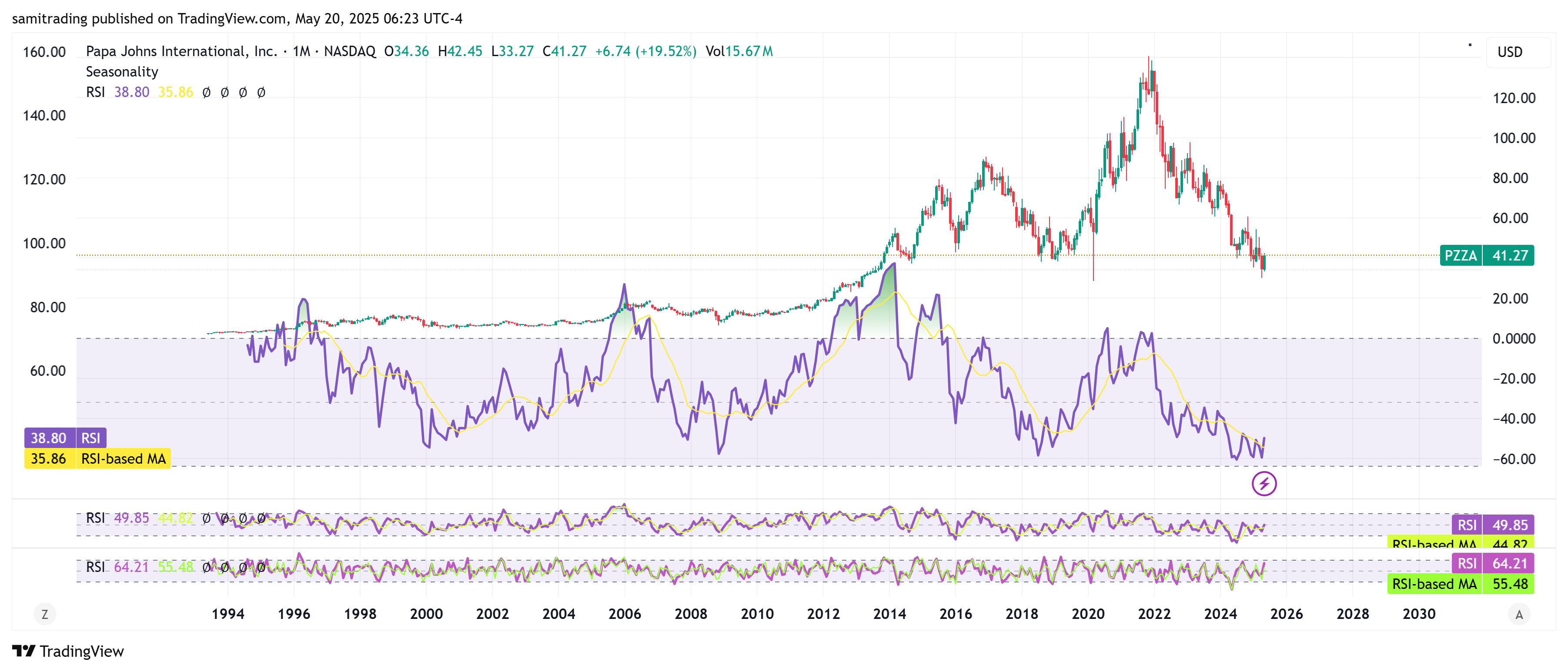The image size is (1568, 672).
Task: Click the legend RSI value 38.80
Action: 131,92
